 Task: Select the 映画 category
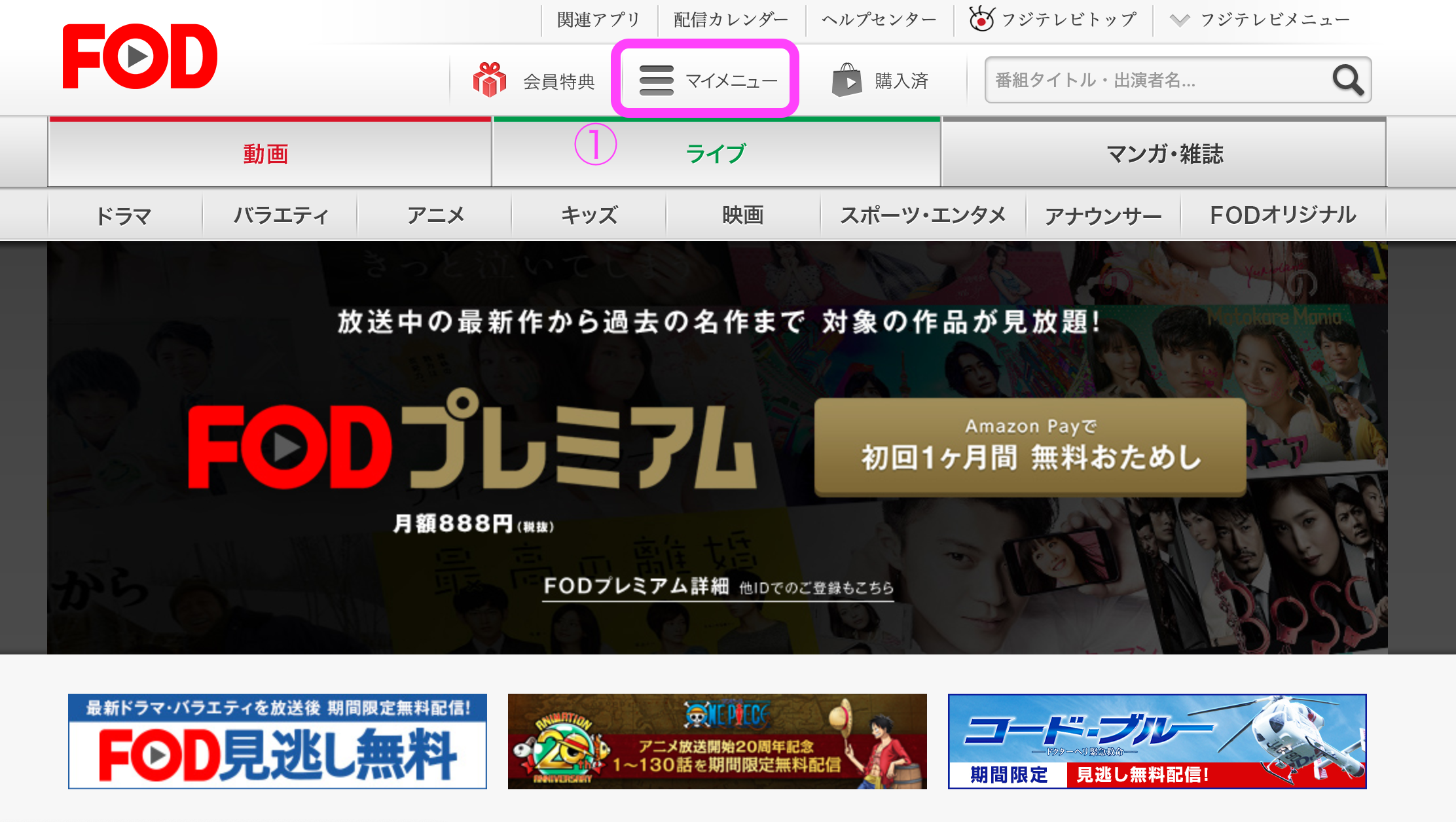coord(744,215)
